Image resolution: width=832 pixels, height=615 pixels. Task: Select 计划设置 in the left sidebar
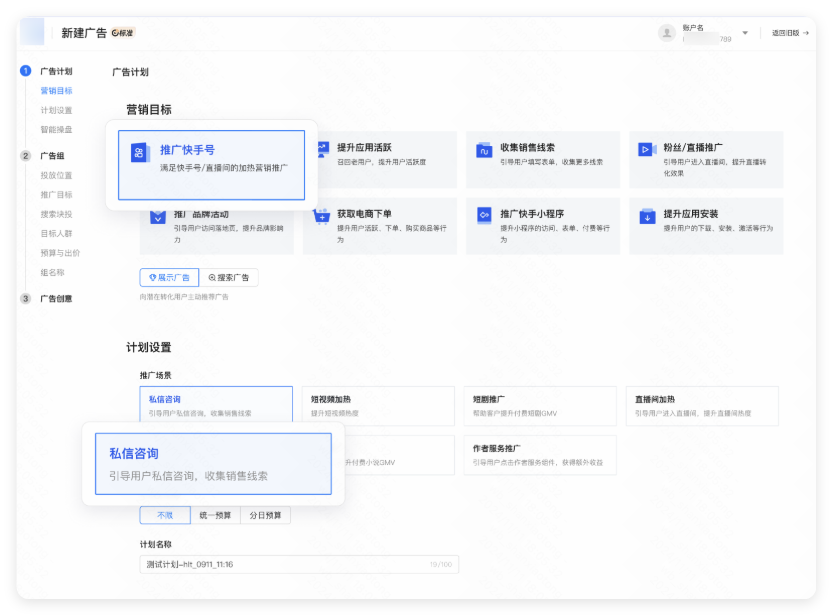[55, 111]
